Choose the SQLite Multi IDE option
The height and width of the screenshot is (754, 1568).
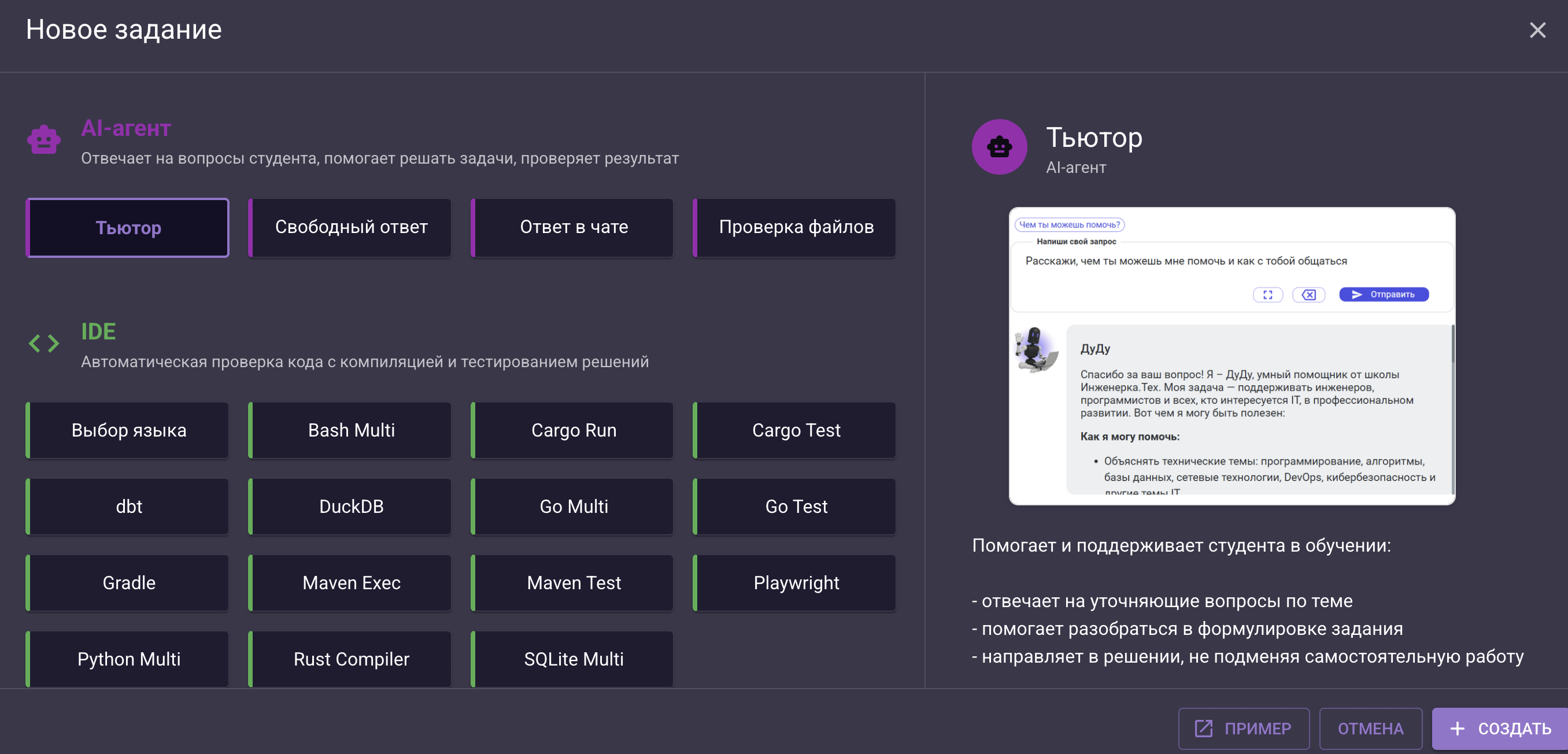click(x=572, y=659)
